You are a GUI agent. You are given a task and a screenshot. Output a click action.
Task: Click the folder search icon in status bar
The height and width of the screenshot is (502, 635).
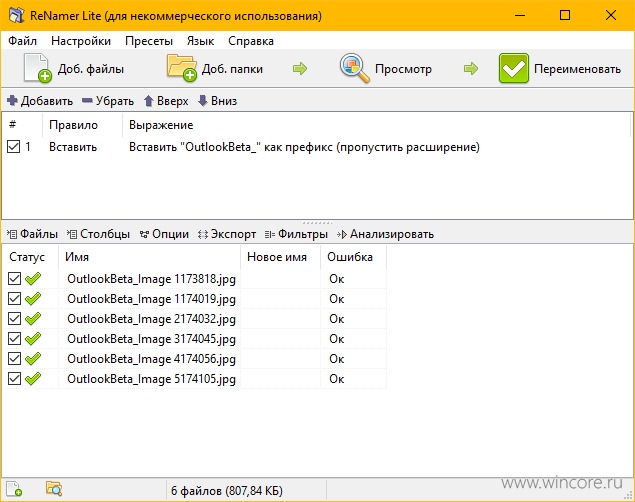(53, 489)
